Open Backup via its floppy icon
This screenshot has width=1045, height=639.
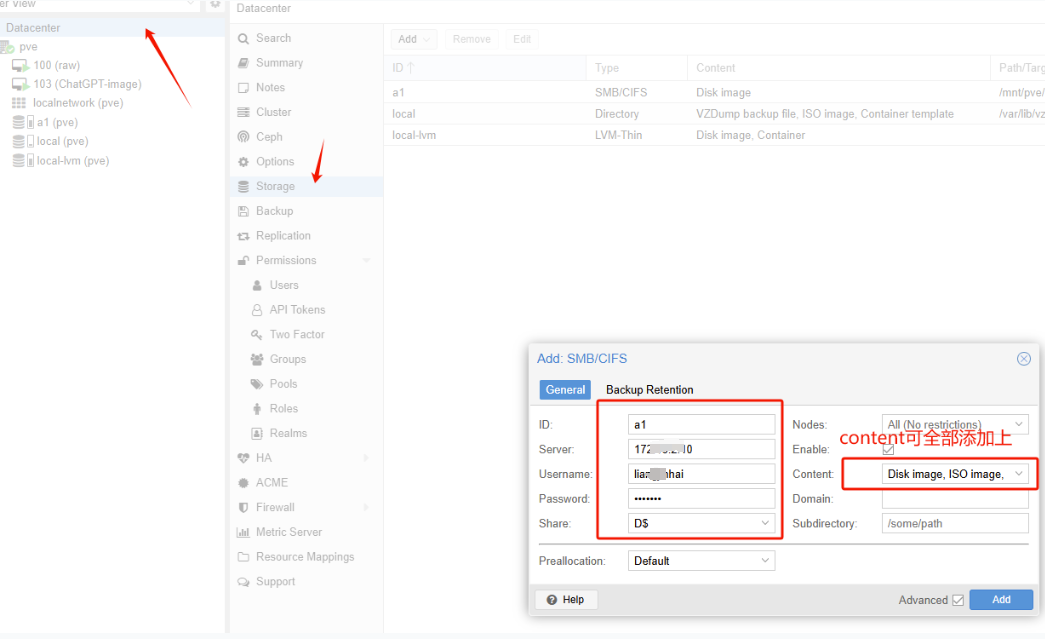click(243, 211)
